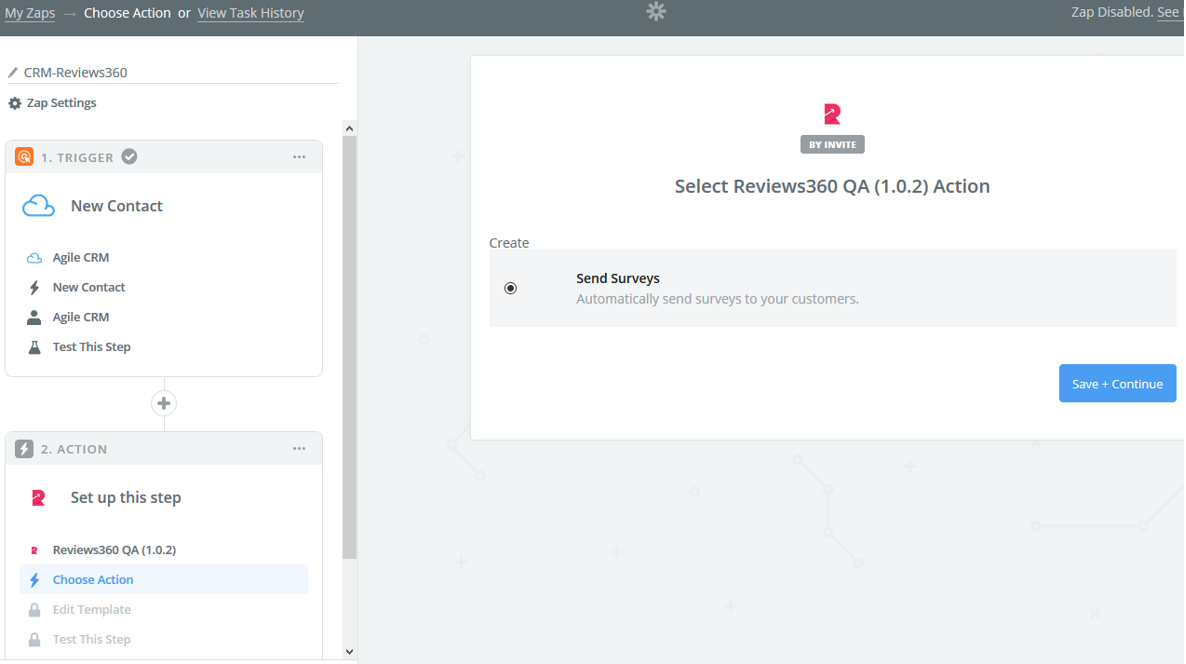Select the New Contact trigger heading

pyautogui.click(x=116, y=206)
